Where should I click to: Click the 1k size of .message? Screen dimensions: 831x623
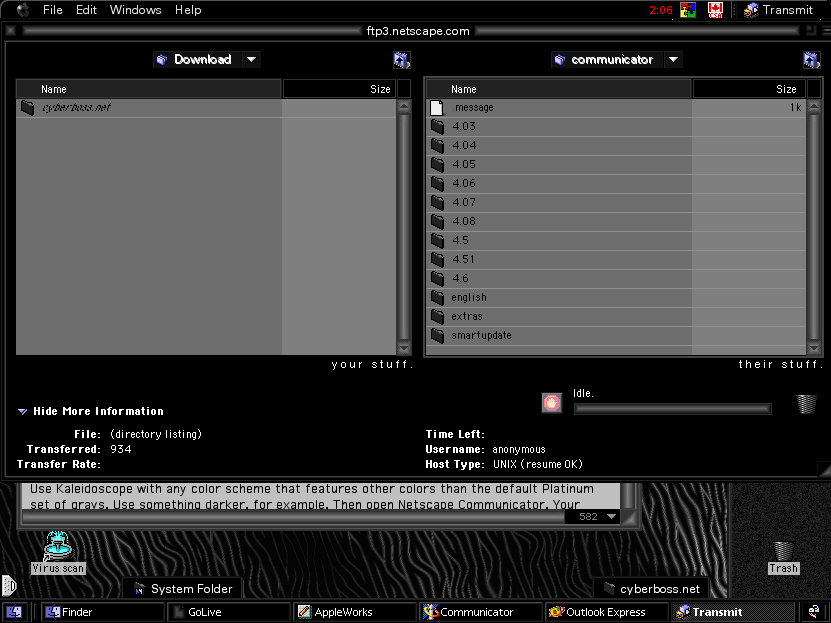pyautogui.click(x=795, y=108)
